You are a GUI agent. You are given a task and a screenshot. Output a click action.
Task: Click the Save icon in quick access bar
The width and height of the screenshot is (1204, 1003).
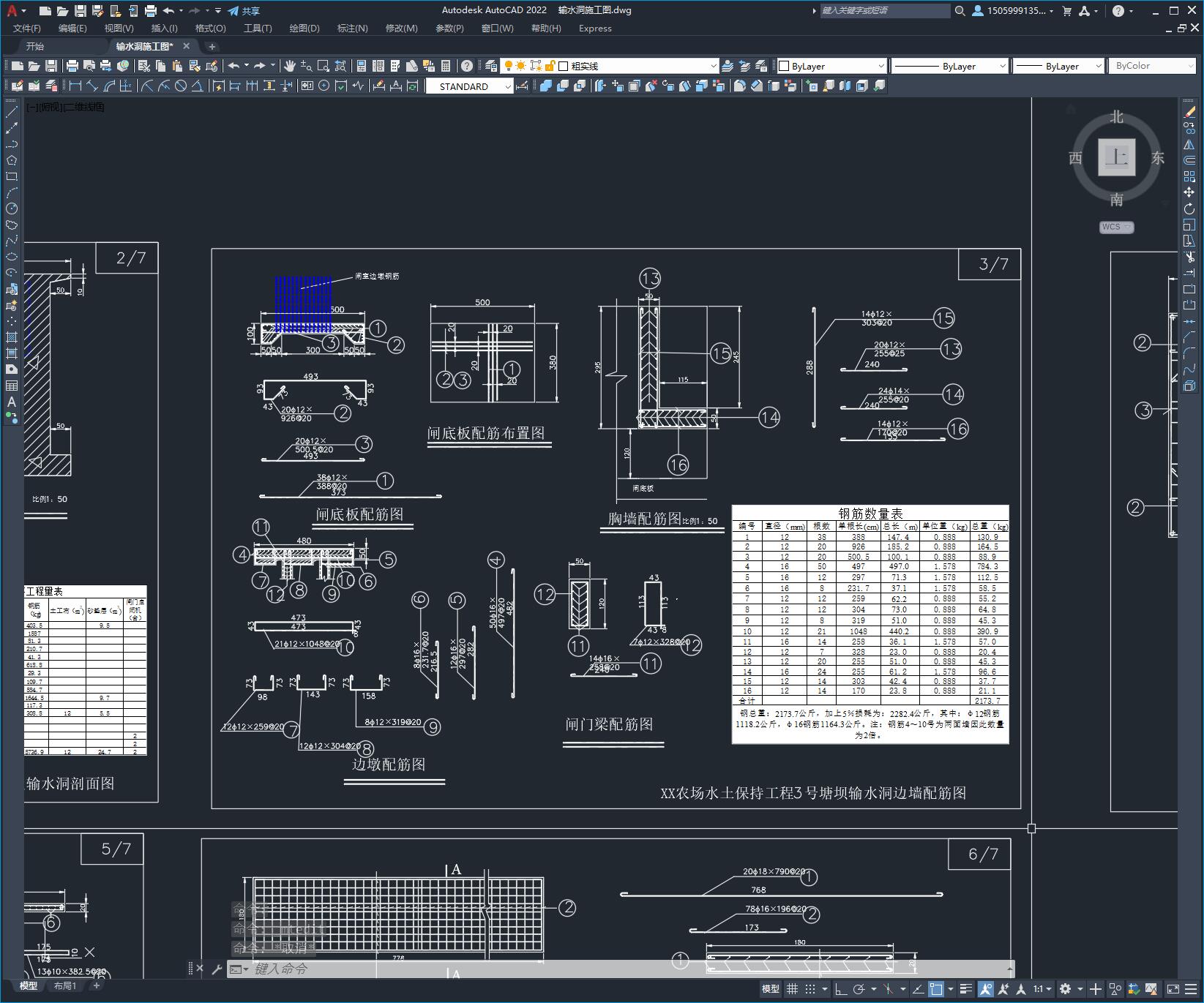81,11
